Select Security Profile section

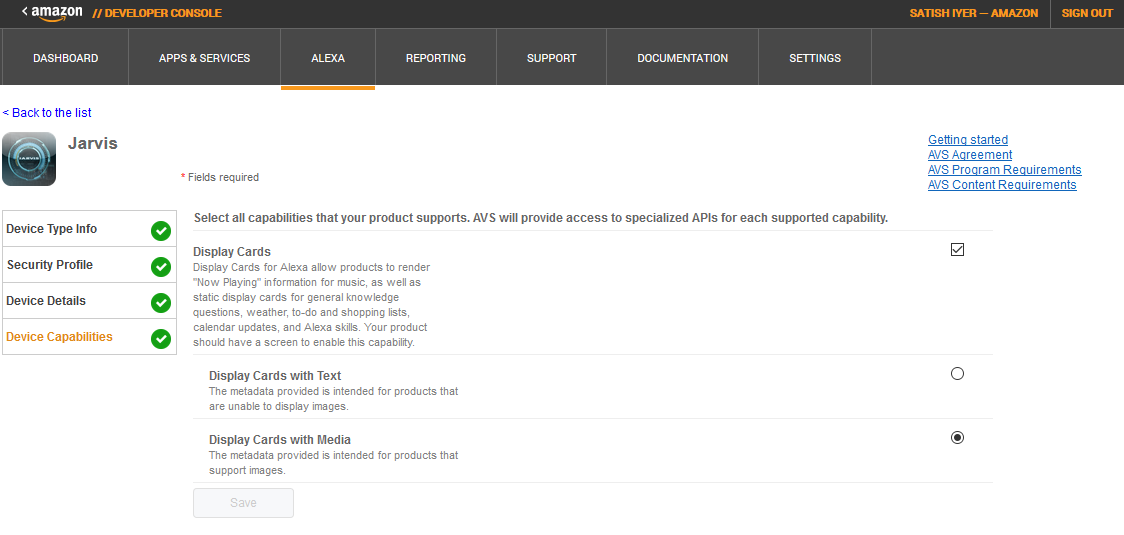90,265
